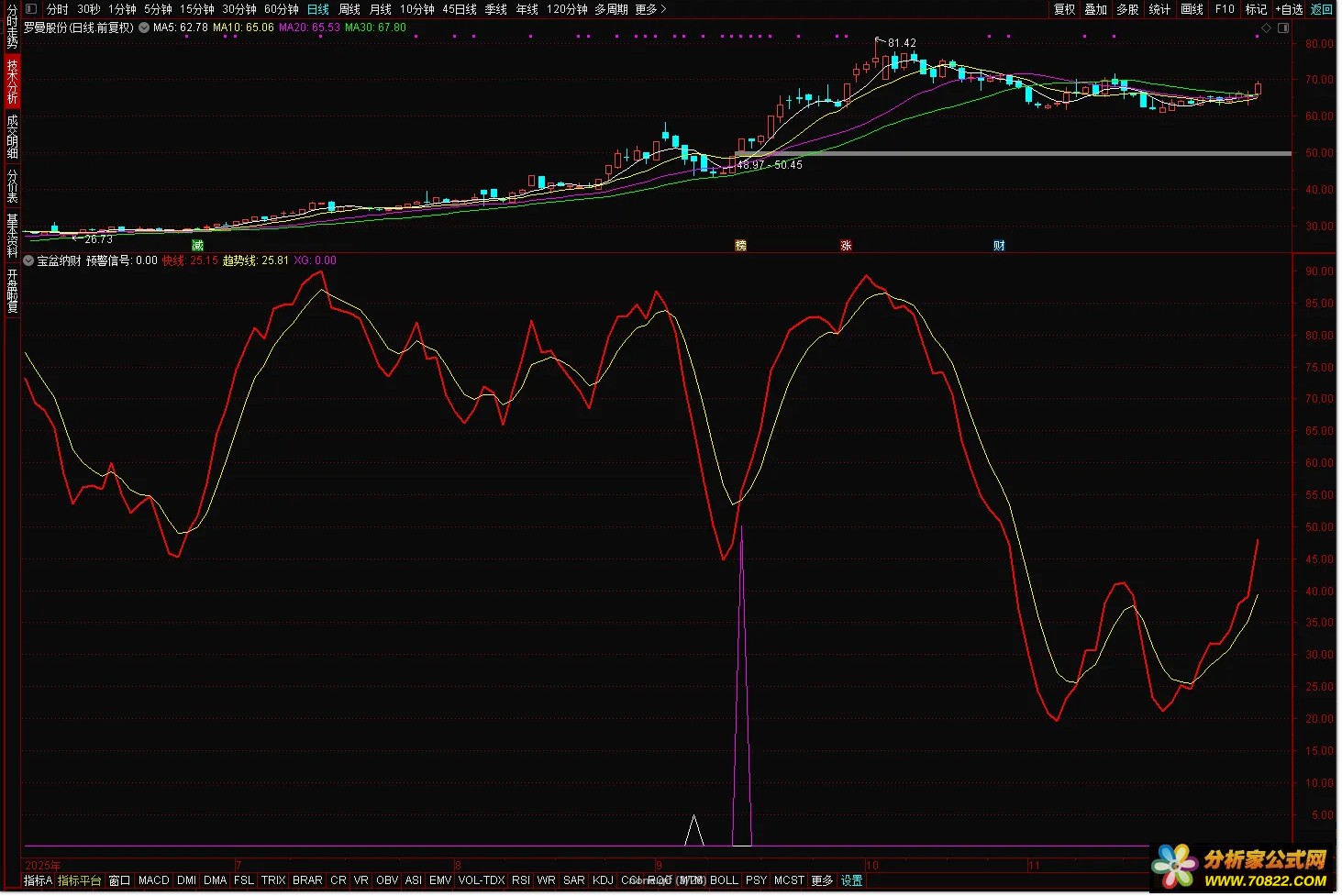
Task: Switch indicator to DMA
Action: [215, 880]
